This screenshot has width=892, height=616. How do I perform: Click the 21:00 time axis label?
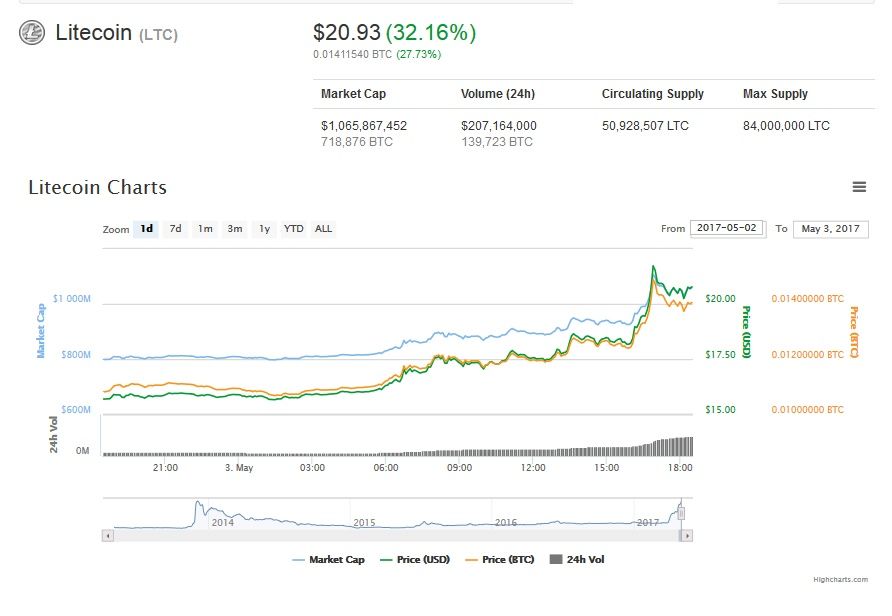165,468
